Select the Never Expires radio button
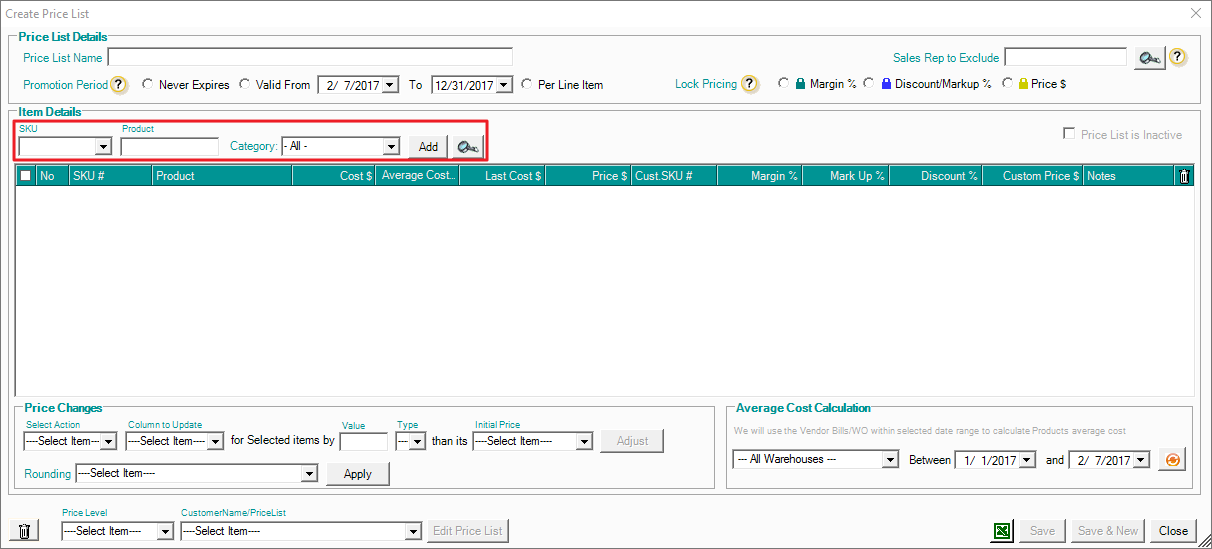 coord(148,85)
